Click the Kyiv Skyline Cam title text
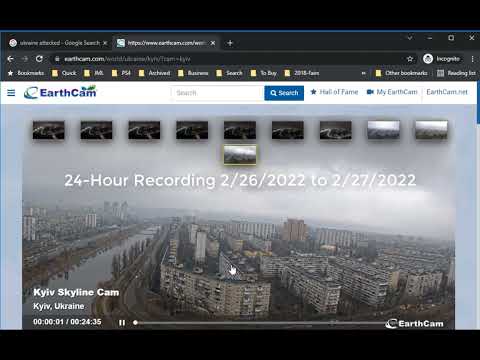The height and width of the screenshot is (360, 480). coord(76,292)
